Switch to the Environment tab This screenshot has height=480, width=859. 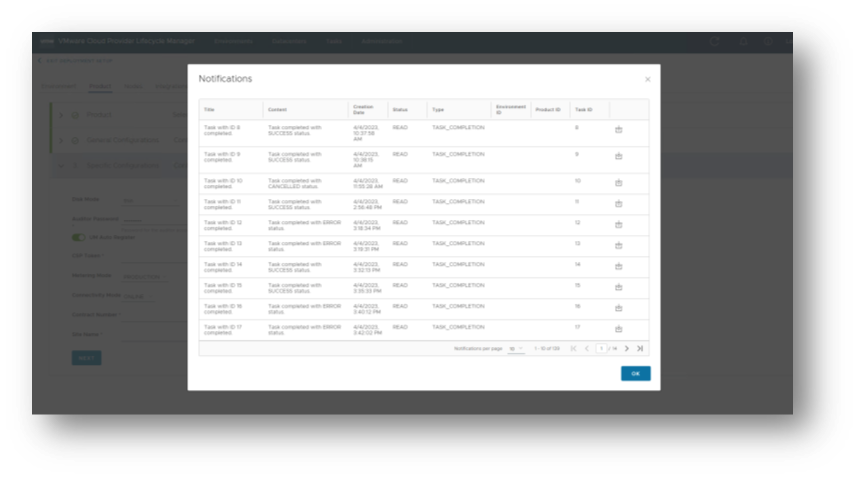click(59, 86)
